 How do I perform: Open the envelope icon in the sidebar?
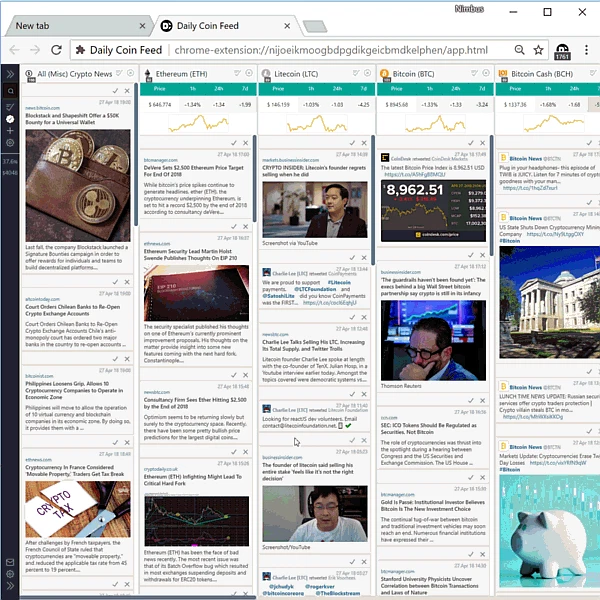(10, 562)
